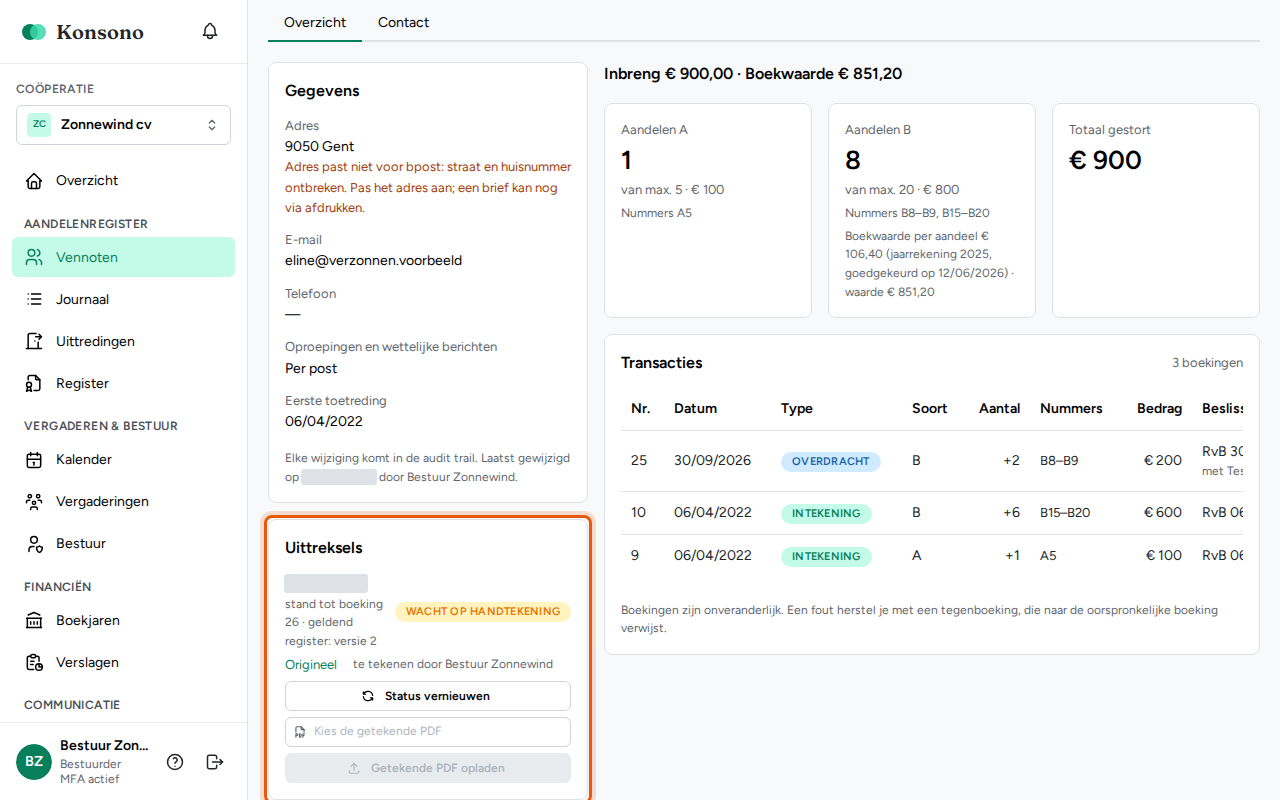Click the Bestuur person icon
Viewport: 1280px width, 800px height.
click(34, 544)
